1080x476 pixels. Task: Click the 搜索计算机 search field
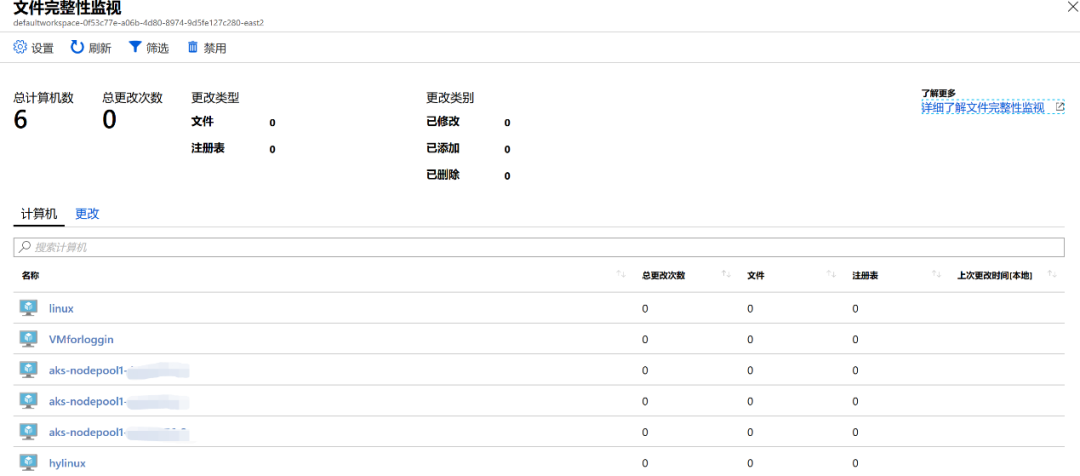tap(540, 247)
